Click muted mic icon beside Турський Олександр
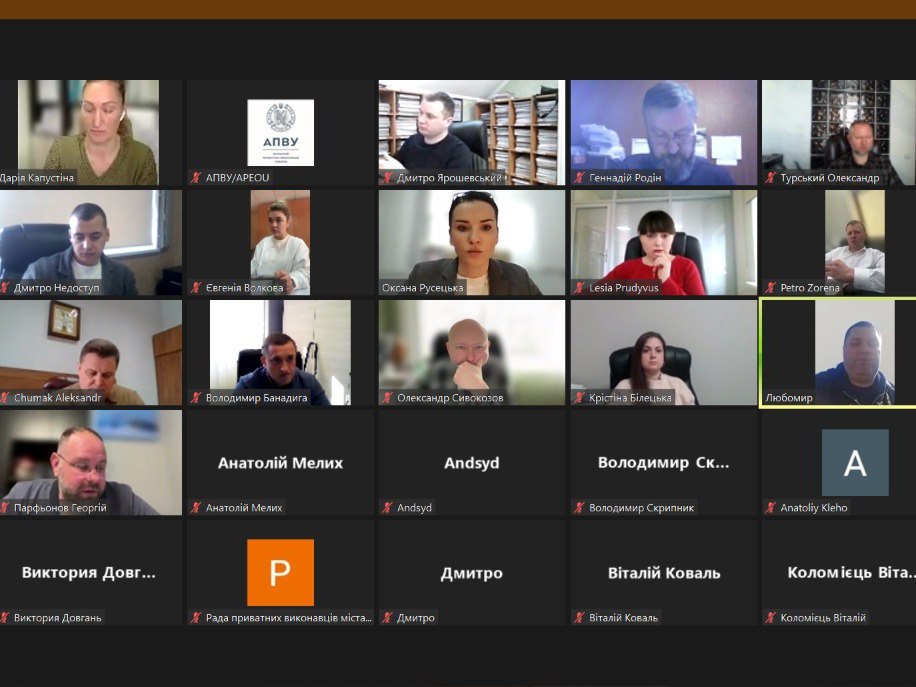Screen dimensions: 916x687 coord(771,178)
